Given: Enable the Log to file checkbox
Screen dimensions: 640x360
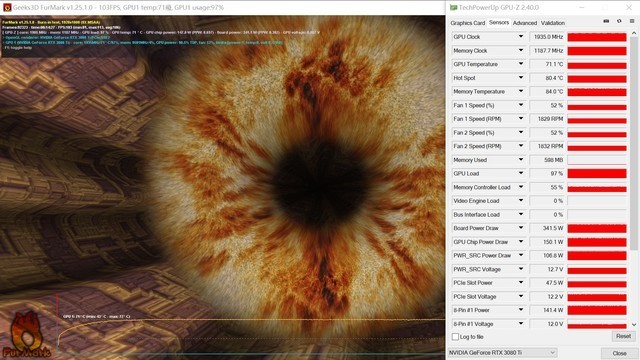Looking at the screenshot, I should tap(455, 337).
